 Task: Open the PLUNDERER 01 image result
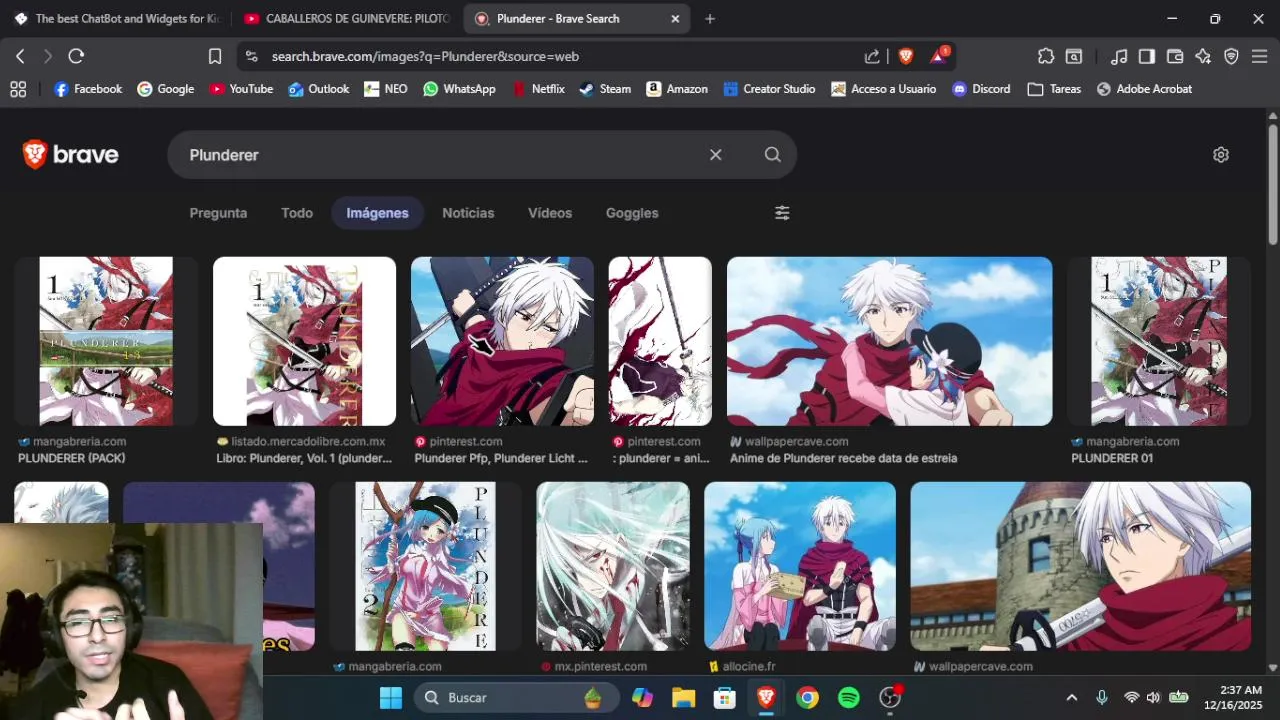tap(1159, 341)
